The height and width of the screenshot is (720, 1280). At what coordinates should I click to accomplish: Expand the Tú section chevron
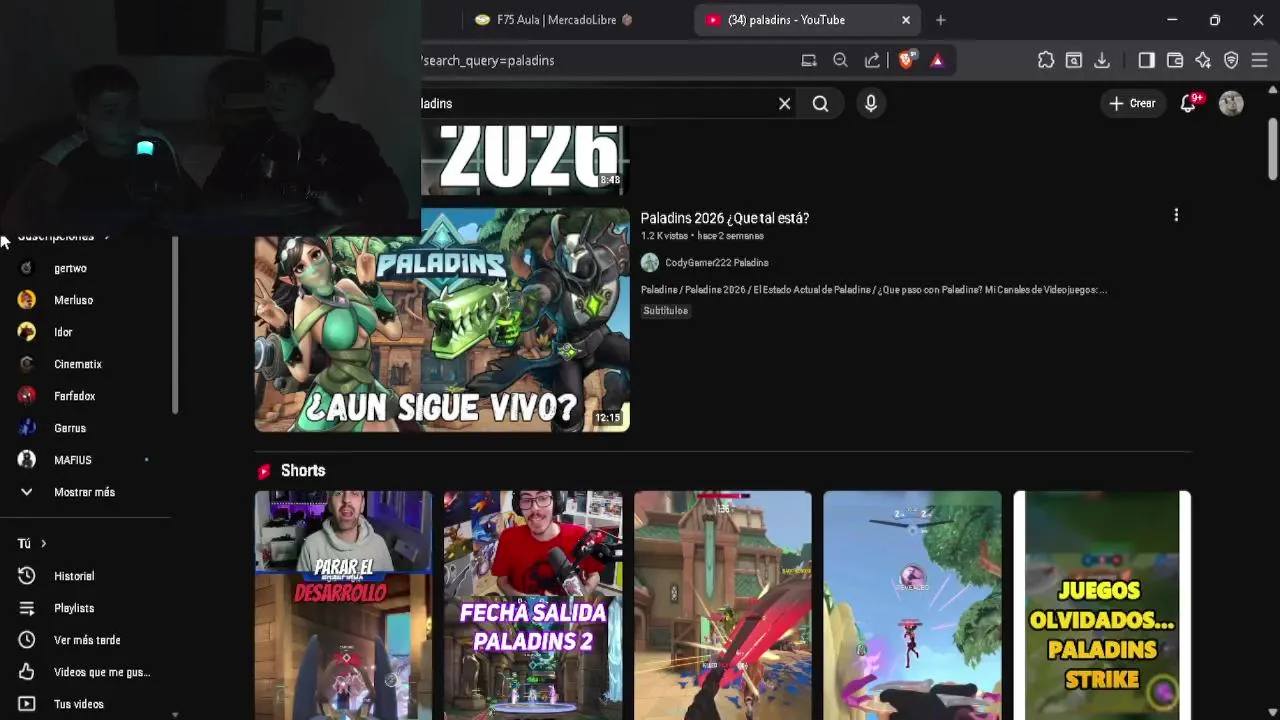click(x=43, y=544)
